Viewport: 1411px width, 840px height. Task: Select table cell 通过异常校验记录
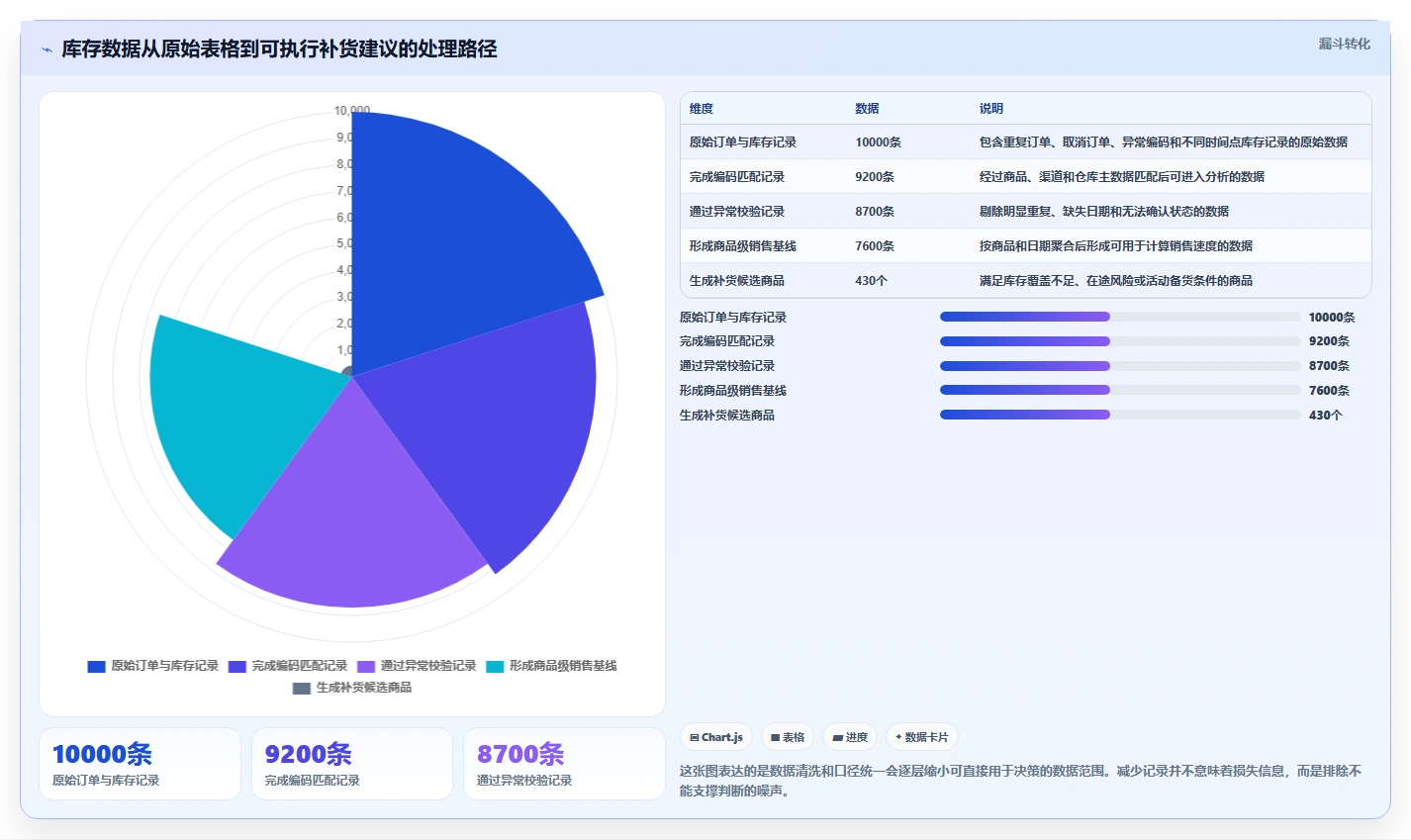click(x=737, y=212)
